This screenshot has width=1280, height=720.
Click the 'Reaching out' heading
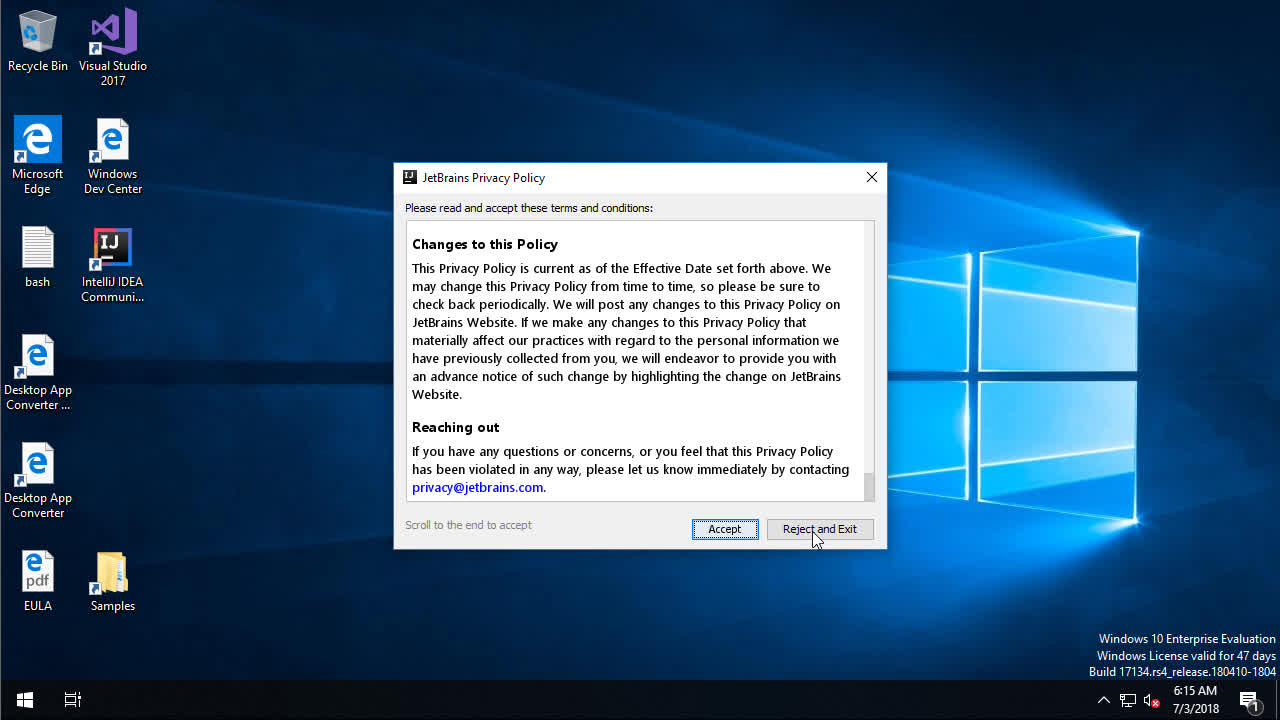click(x=456, y=427)
